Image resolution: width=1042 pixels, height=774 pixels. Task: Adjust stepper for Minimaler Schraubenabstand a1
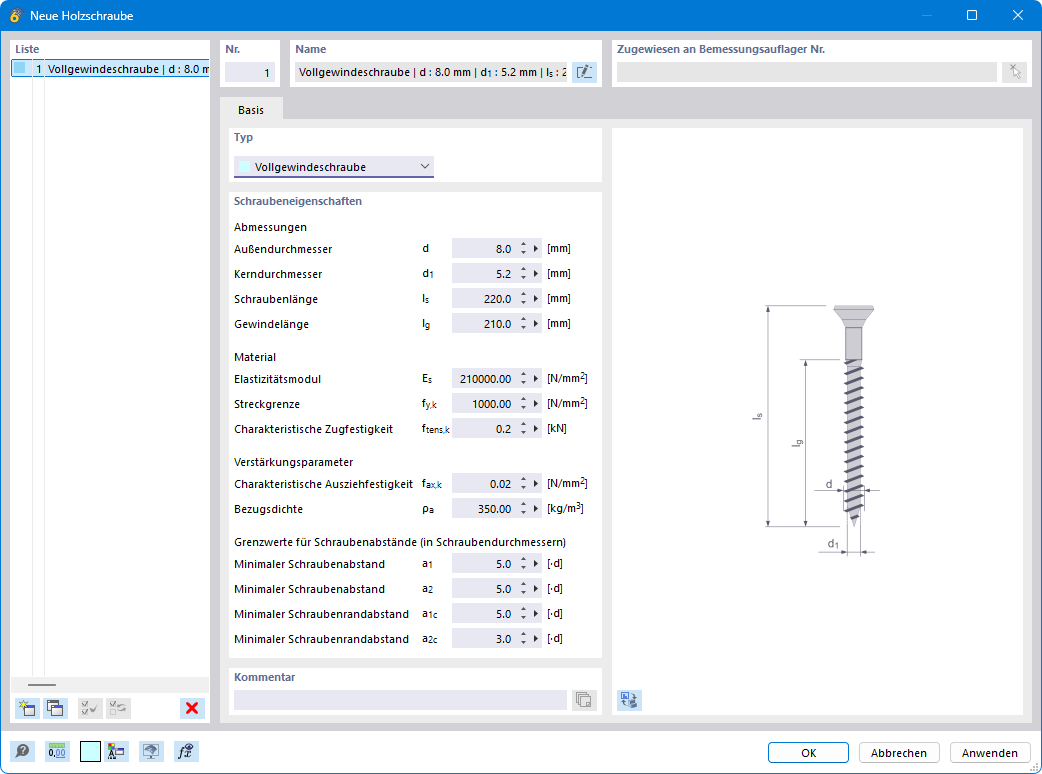524,564
